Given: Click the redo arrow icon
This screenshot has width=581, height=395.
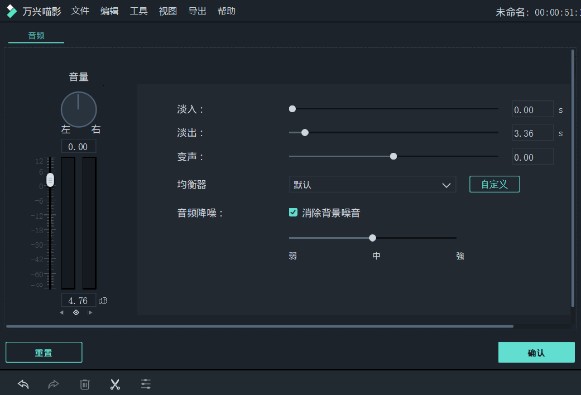Looking at the screenshot, I should pos(54,384).
